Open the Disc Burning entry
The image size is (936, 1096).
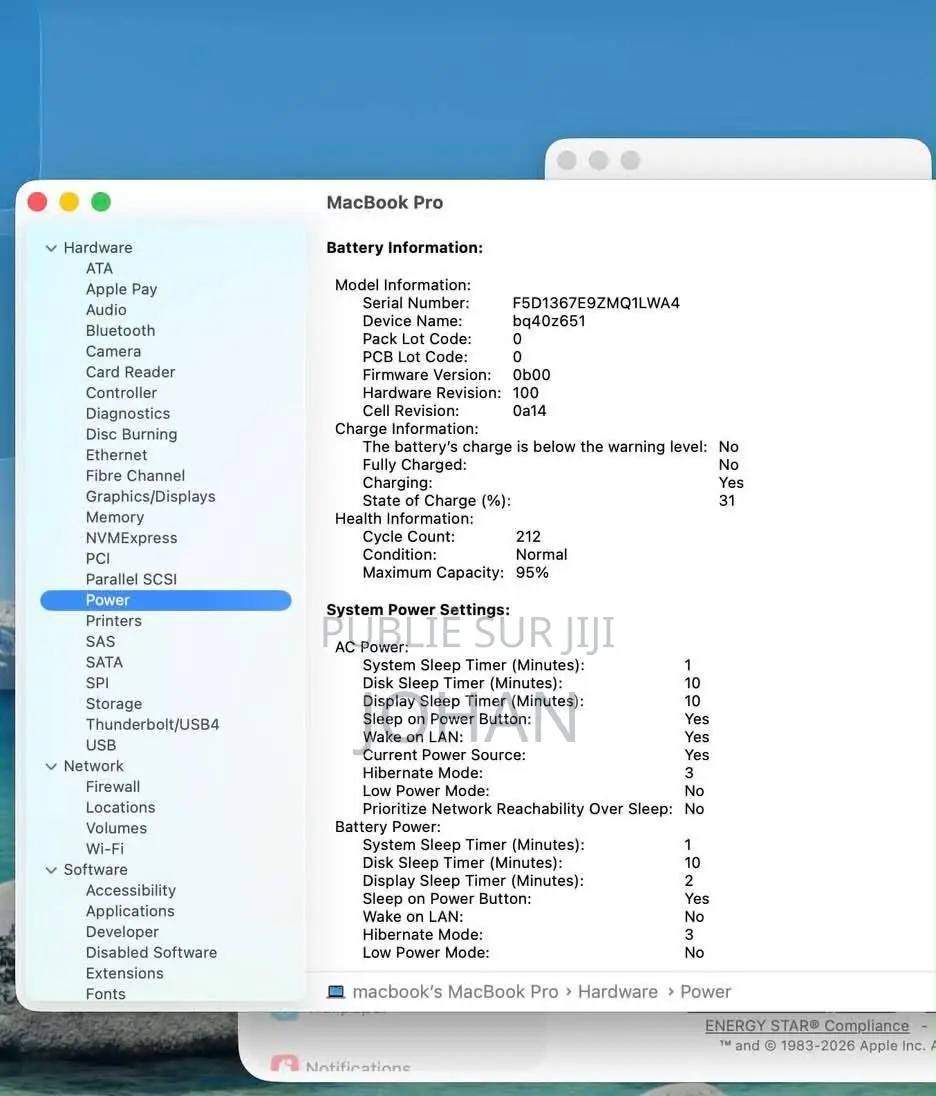131,434
